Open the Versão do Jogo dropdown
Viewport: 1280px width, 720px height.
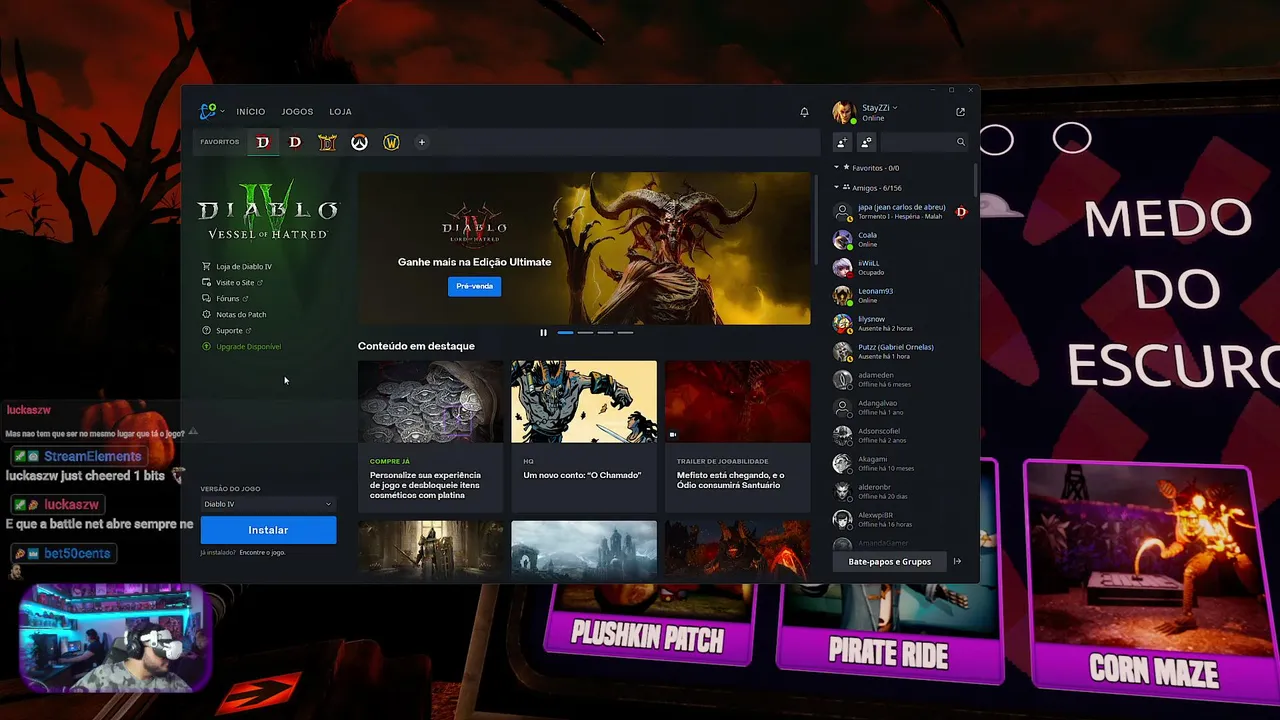click(268, 504)
